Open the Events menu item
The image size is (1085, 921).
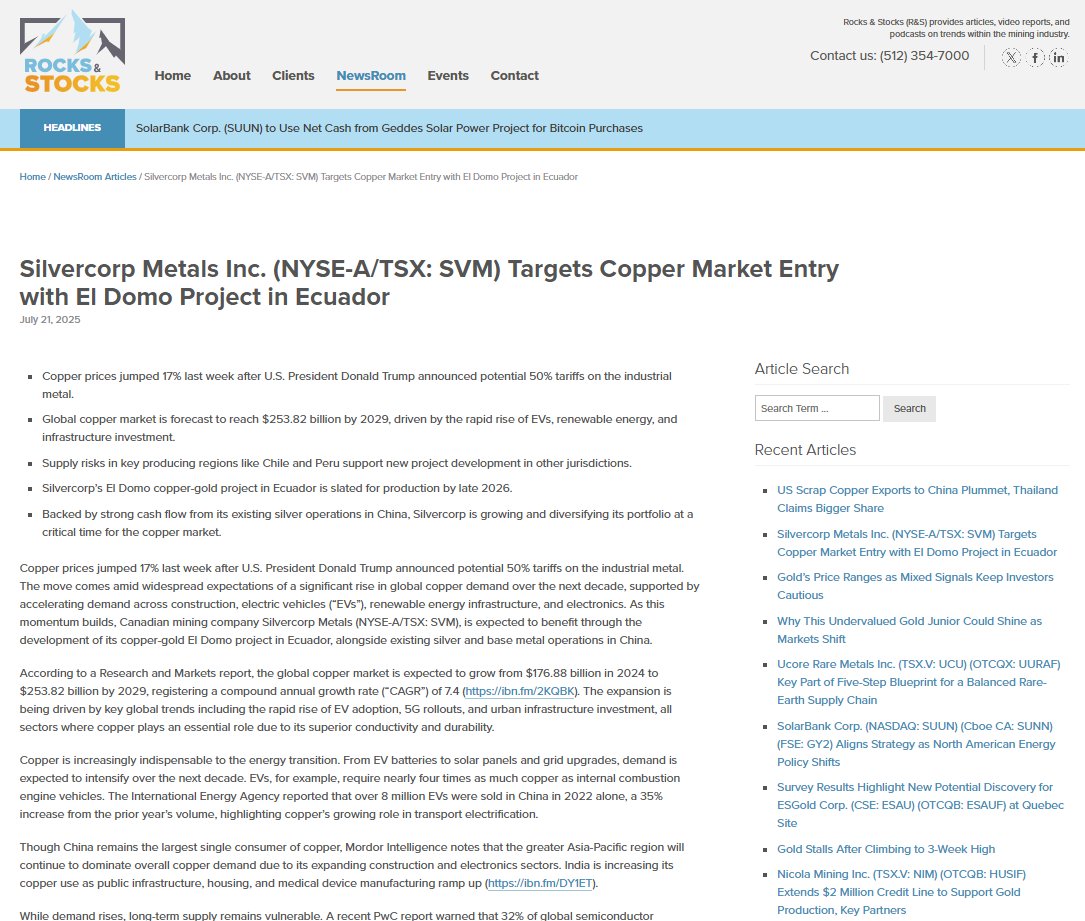coord(448,75)
